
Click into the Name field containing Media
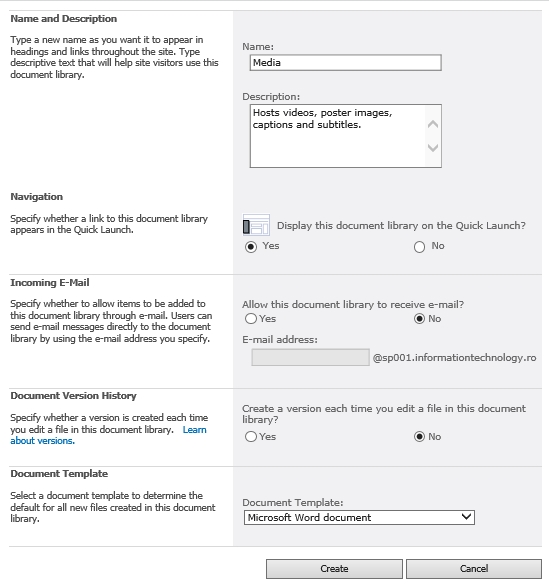pyautogui.click(x=346, y=62)
